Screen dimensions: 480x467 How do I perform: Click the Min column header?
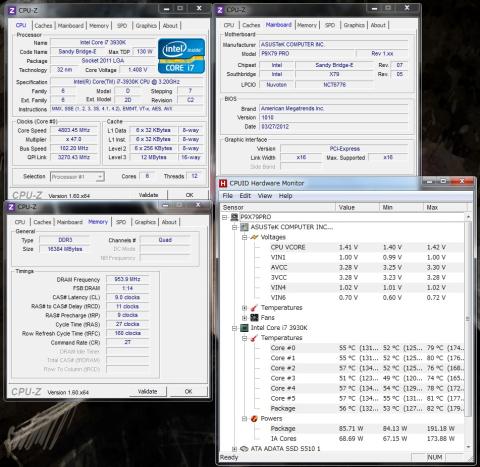point(401,207)
